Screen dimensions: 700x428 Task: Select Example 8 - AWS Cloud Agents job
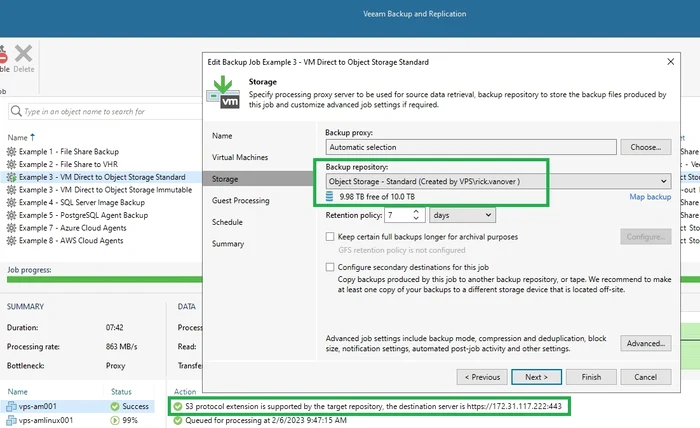[x=71, y=241]
